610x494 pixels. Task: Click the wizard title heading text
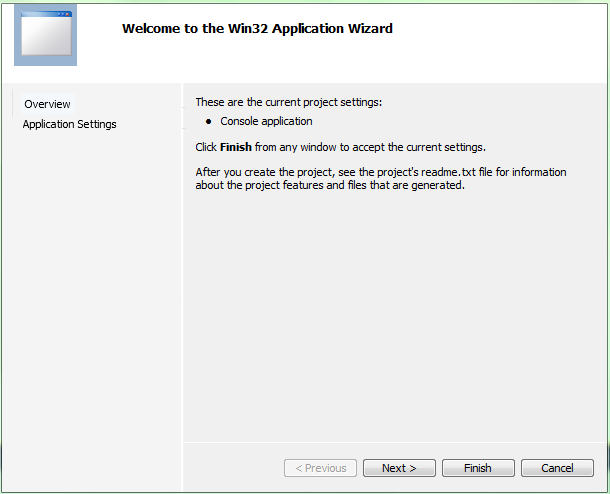257,28
